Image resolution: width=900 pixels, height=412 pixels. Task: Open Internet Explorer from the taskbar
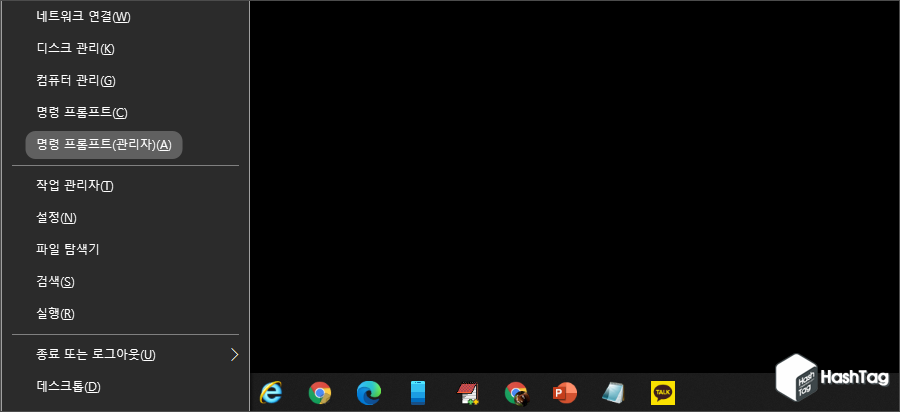point(271,393)
